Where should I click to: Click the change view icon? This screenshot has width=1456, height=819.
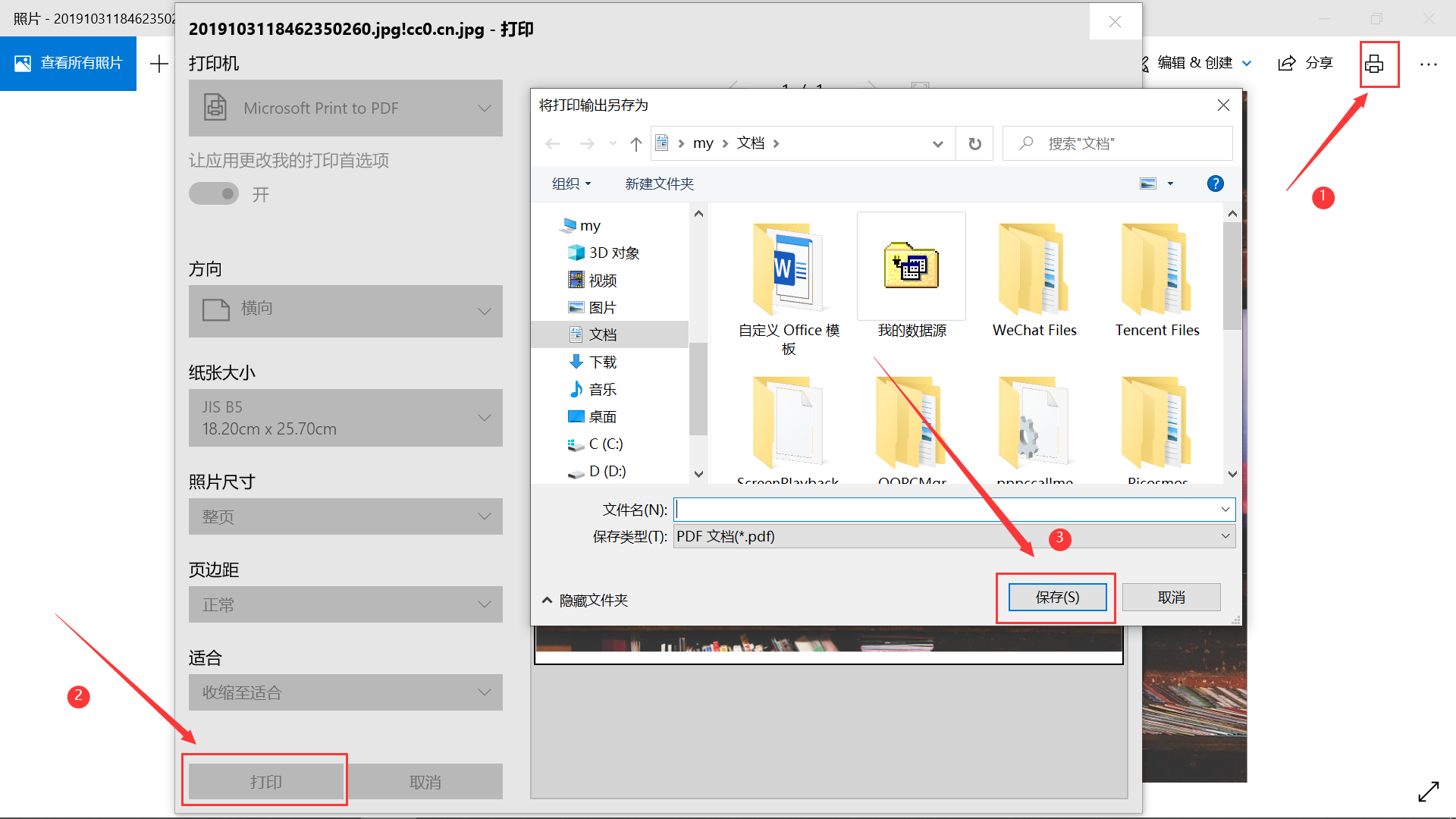[1148, 184]
